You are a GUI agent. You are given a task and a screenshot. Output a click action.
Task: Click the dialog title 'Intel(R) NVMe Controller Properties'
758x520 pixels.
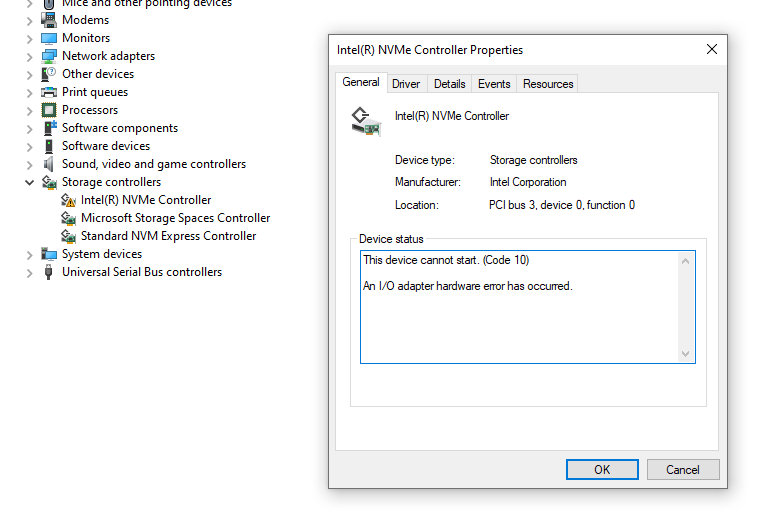[x=430, y=50]
